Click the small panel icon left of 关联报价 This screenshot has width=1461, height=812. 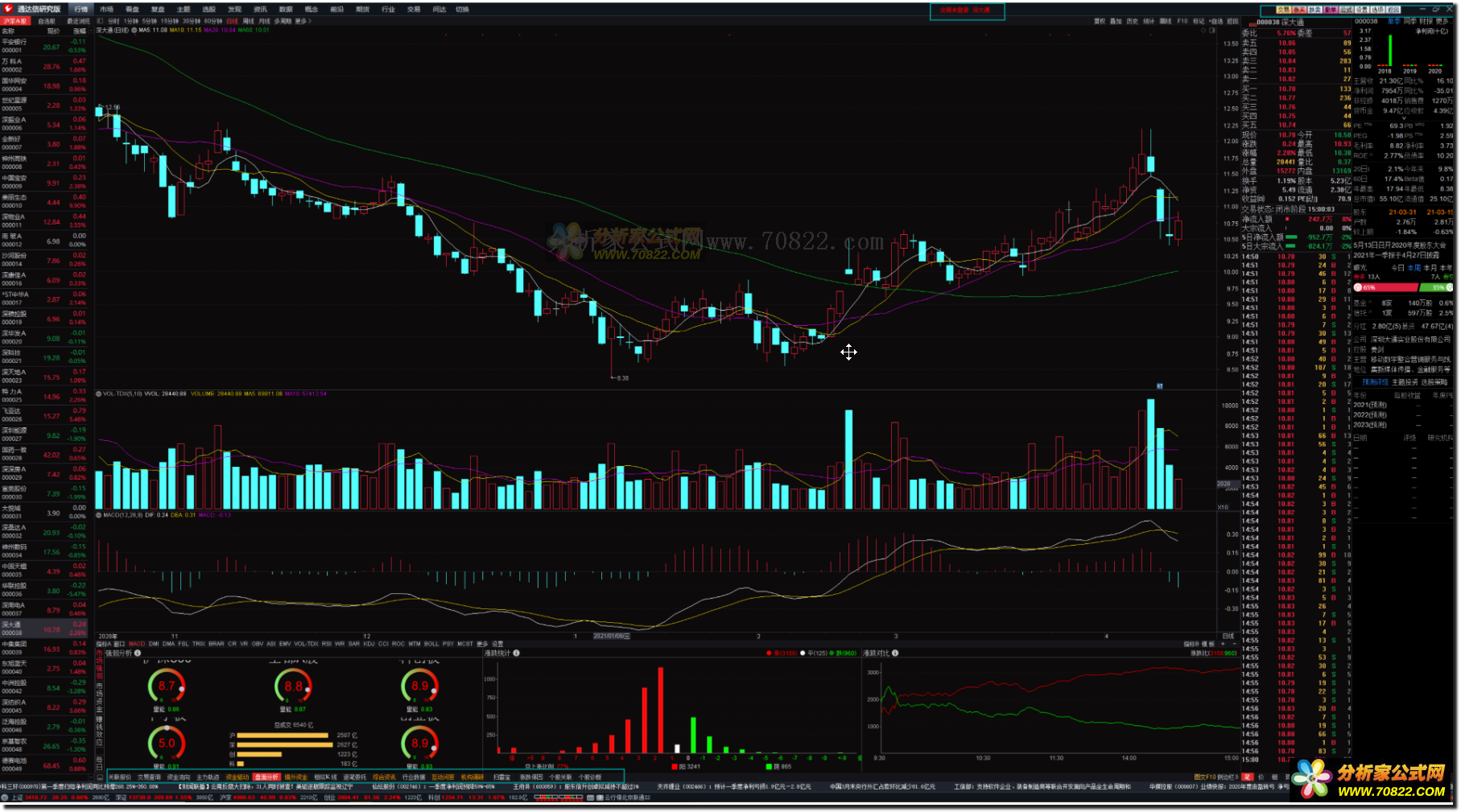[x=100, y=777]
